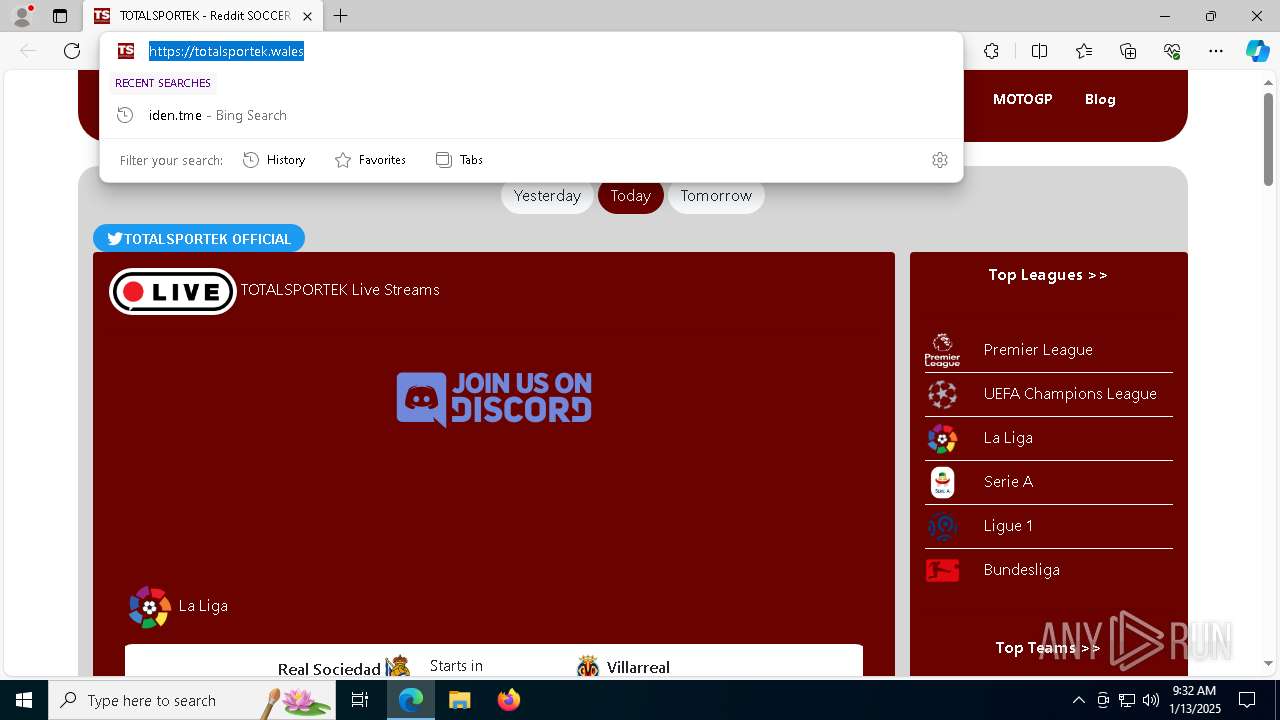Select the Tomorrow schedule tab
Image resolution: width=1280 pixels, height=720 pixels.
[x=716, y=196]
